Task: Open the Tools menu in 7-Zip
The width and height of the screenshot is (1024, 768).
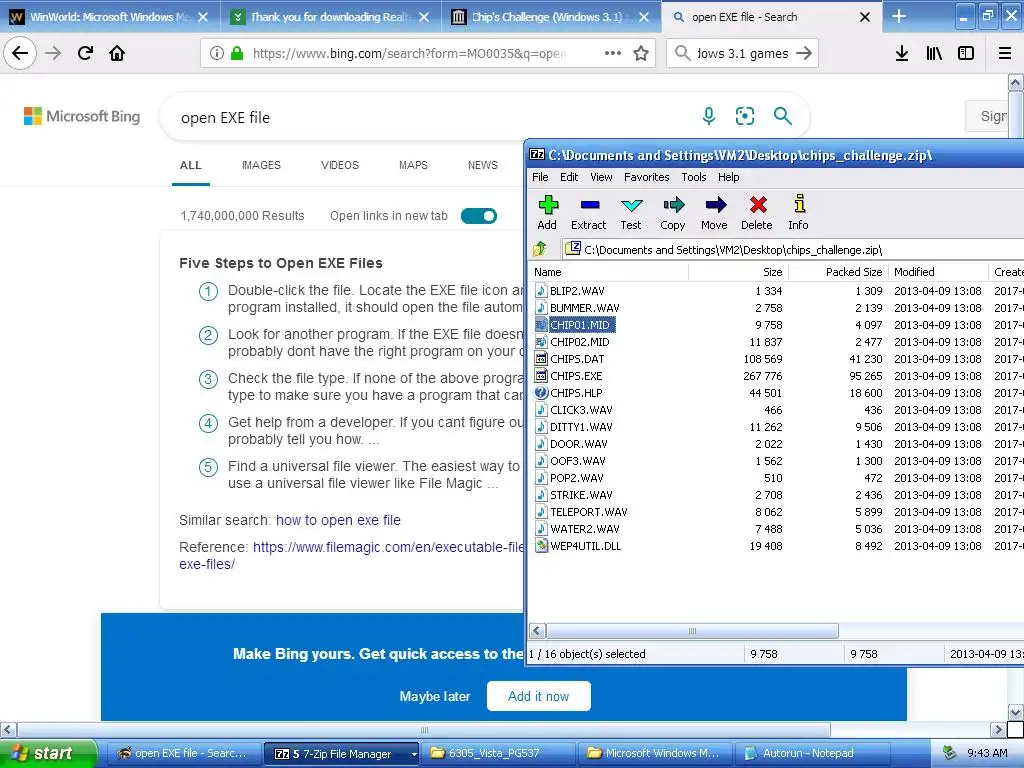Action: click(x=694, y=177)
